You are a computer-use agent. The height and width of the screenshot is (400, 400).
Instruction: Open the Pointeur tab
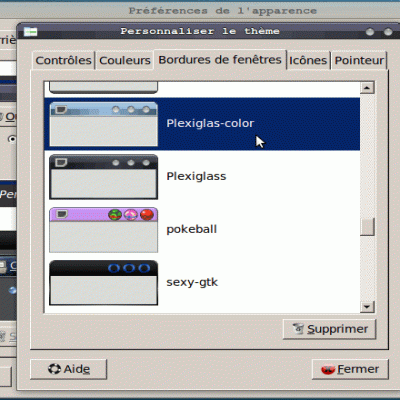359,60
